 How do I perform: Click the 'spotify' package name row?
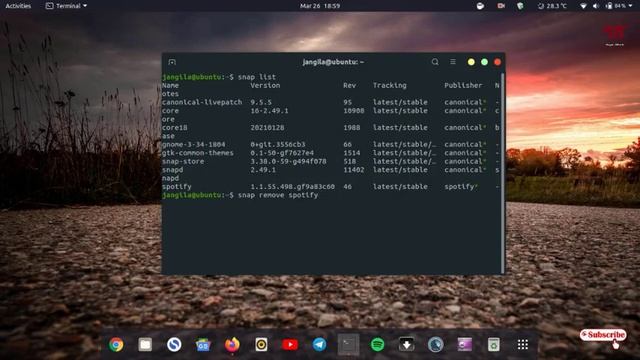[177, 187]
